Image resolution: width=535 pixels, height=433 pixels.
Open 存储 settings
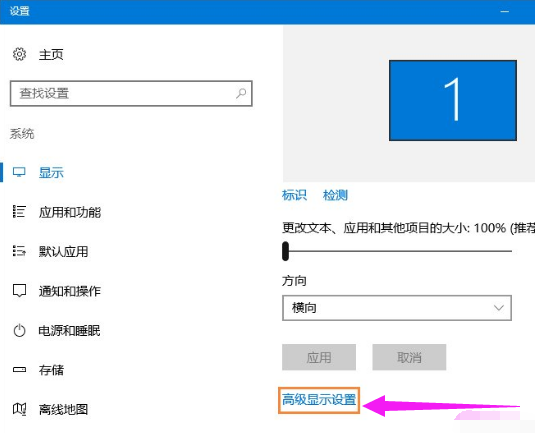[x=51, y=370]
